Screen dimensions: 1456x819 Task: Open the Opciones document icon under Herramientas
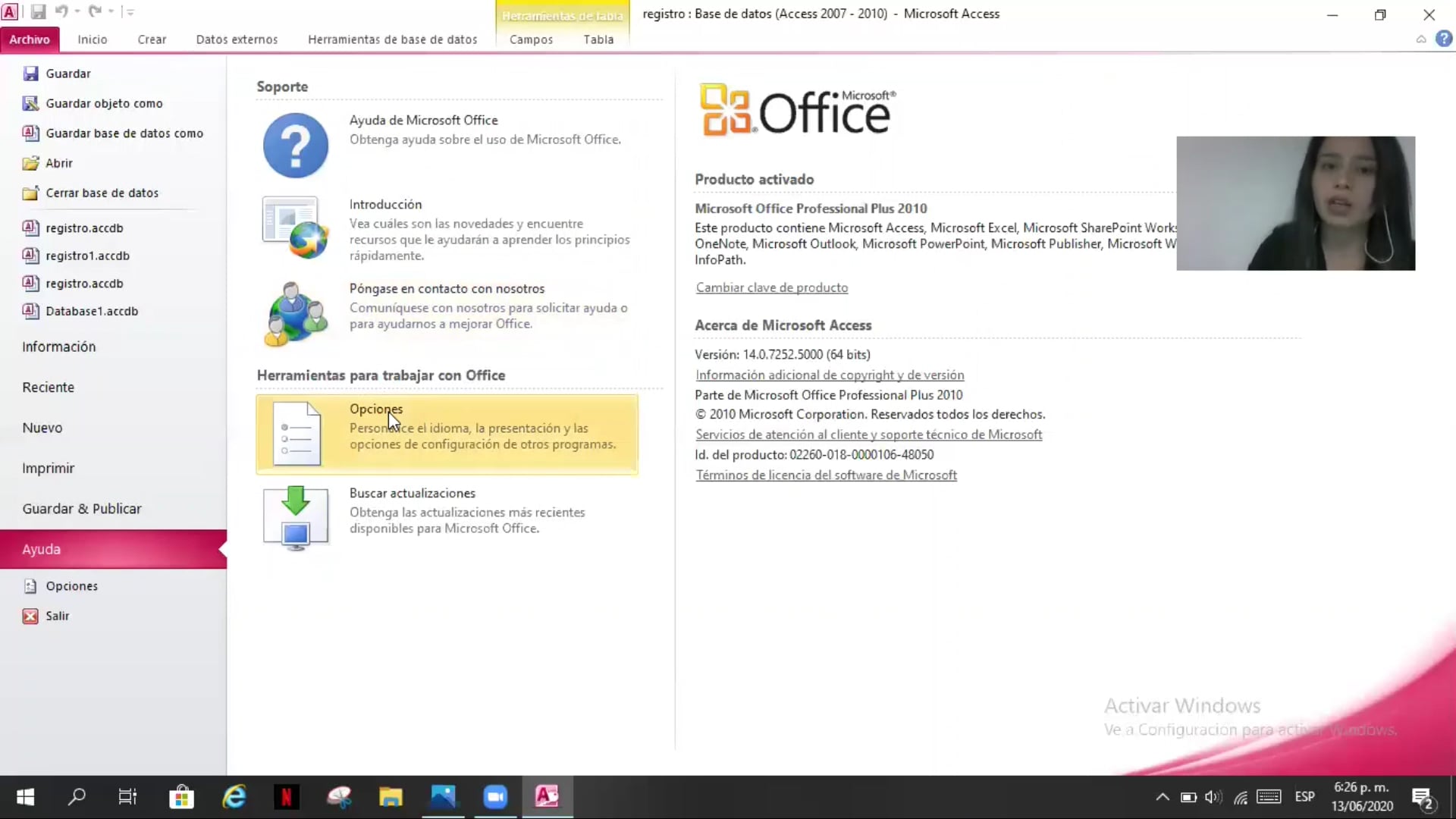tap(297, 434)
